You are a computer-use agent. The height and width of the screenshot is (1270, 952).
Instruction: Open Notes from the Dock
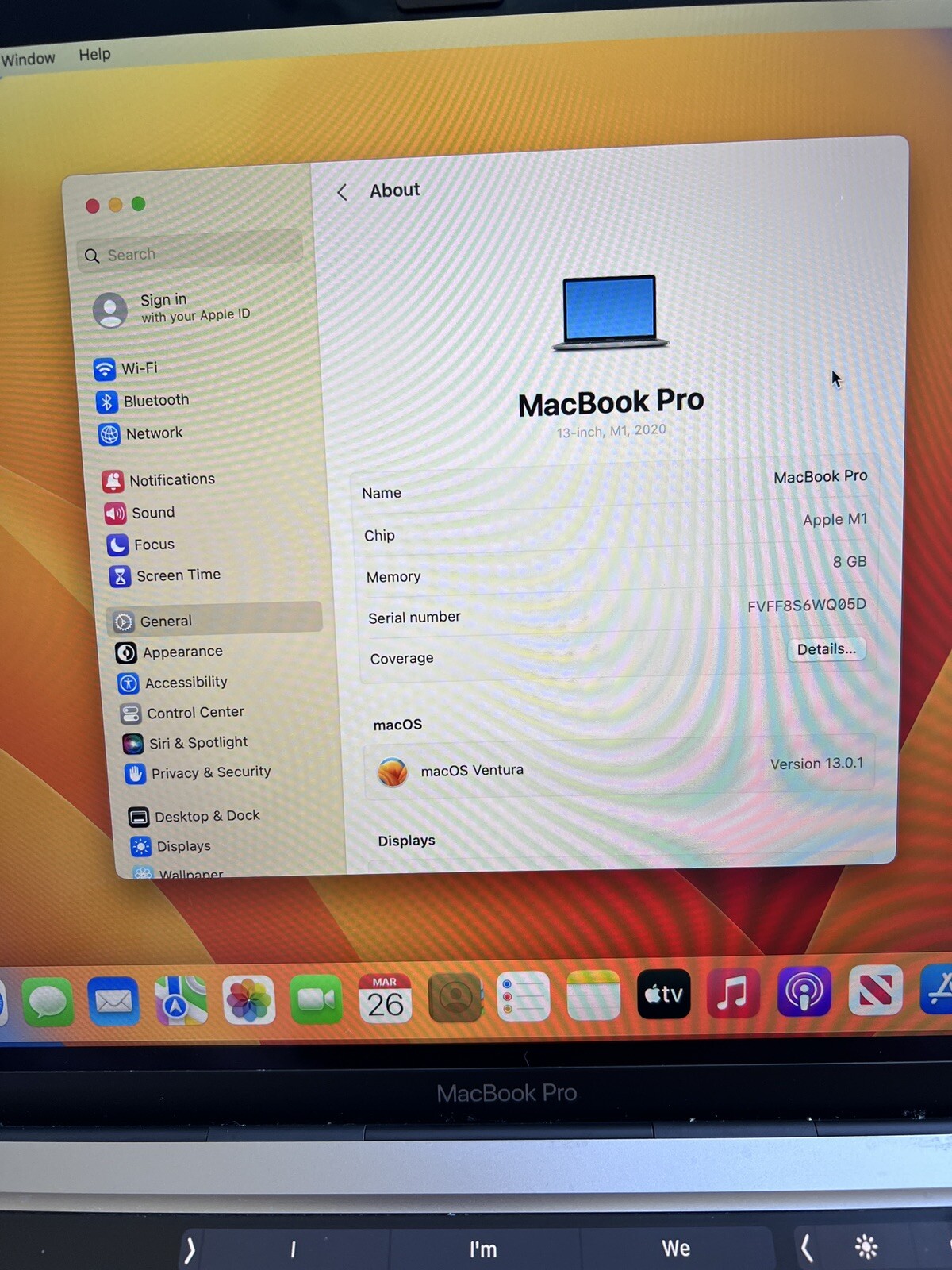click(x=593, y=995)
